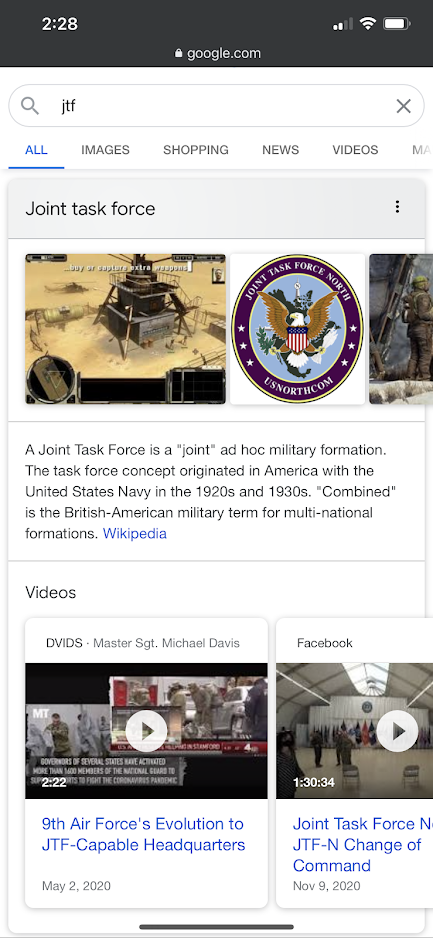Tap the google.com address bar
The height and width of the screenshot is (938, 433).
click(217, 53)
